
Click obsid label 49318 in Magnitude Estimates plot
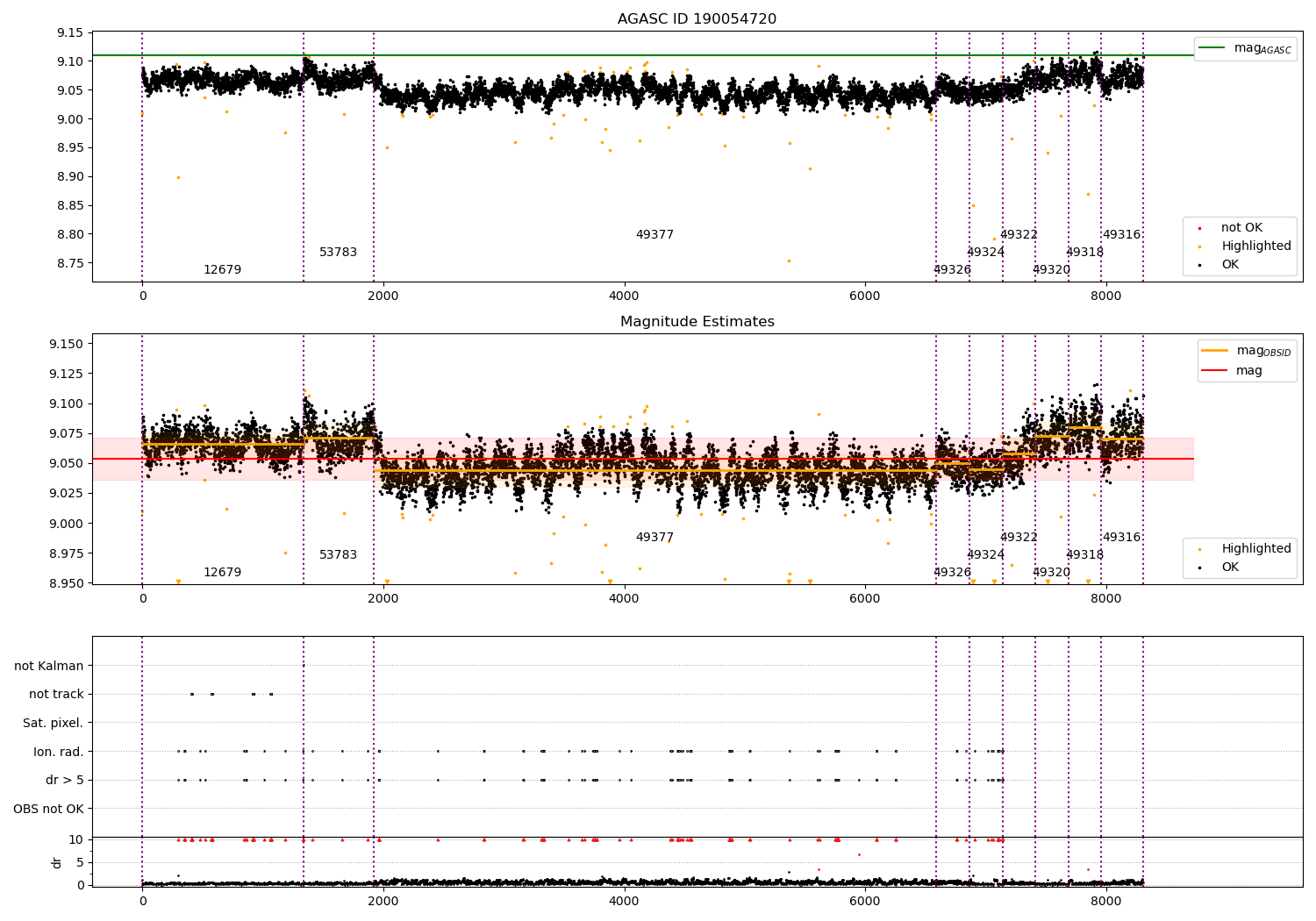tap(1084, 554)
